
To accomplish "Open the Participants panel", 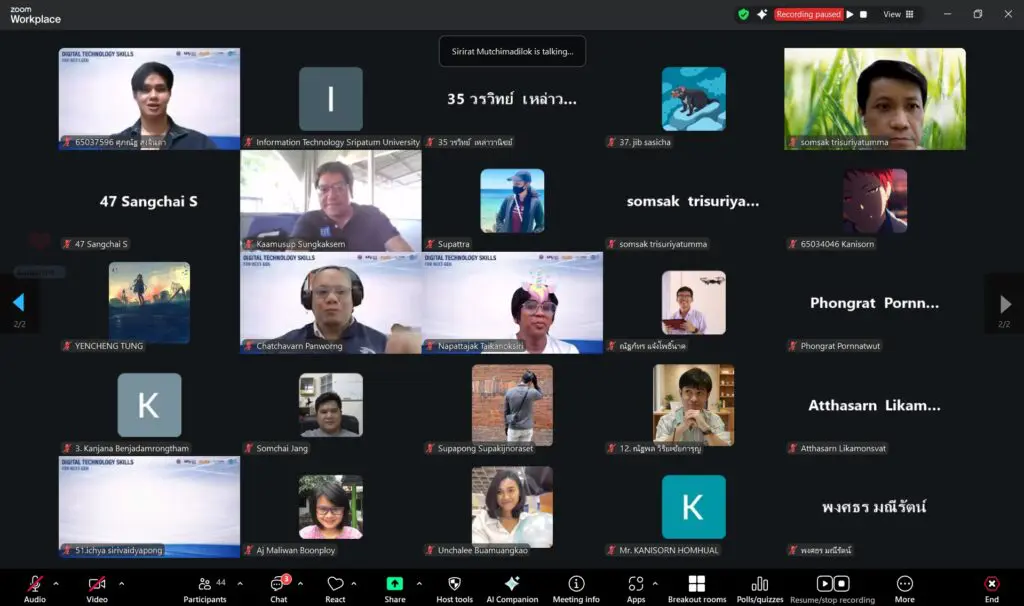I will (x=205, y=586).
